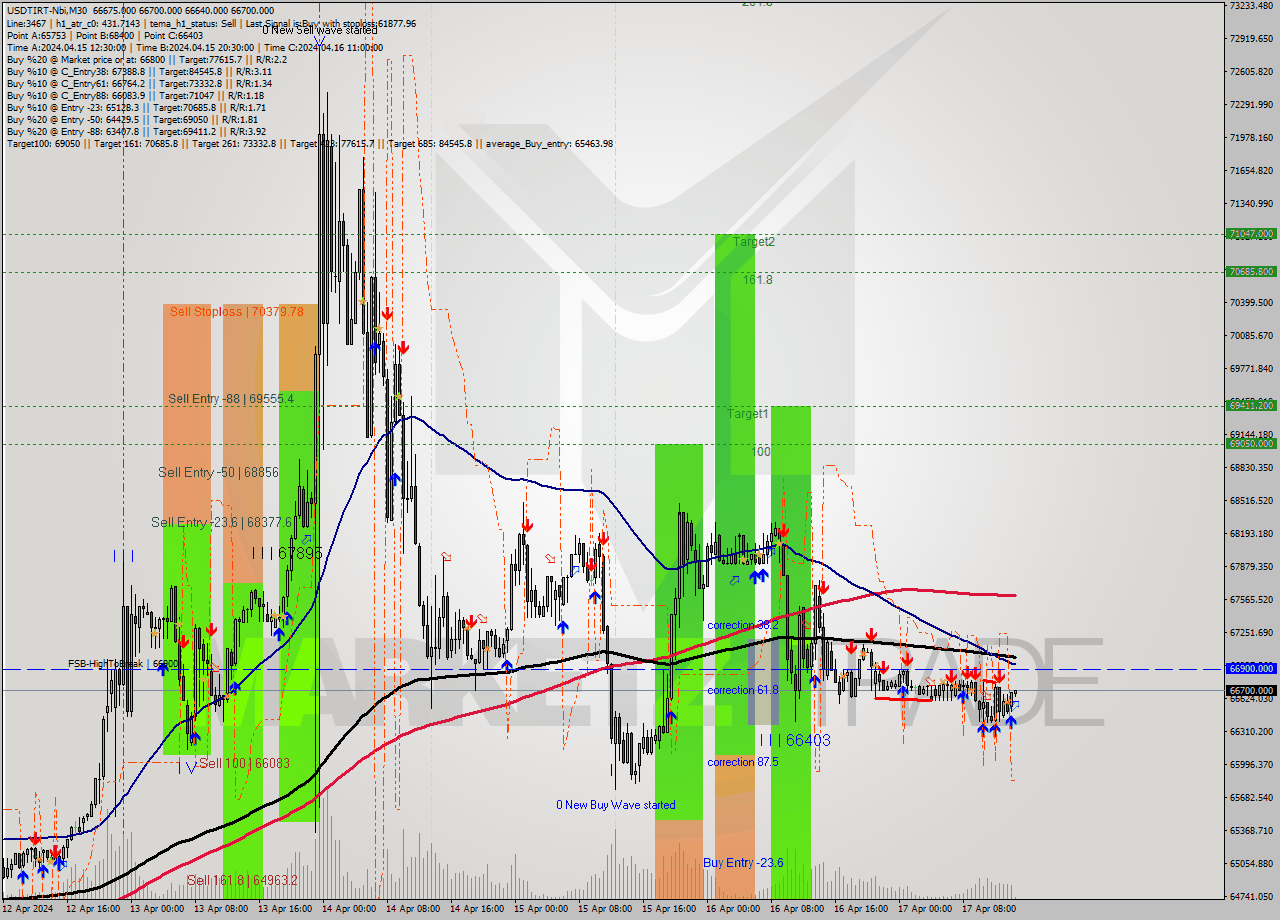The height and width of the screenshot is (920, 1280).
Task: Click 65054.880 on the price axis
Action: (1251, 864)
